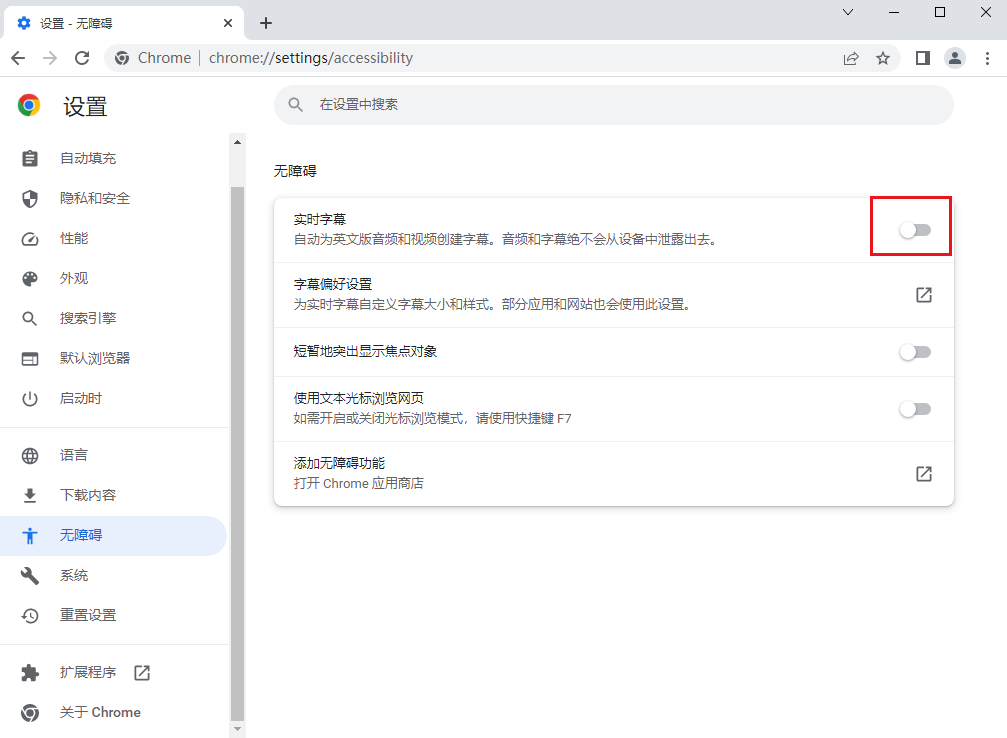Click the gauge icon for 性能

click(30, 239)
